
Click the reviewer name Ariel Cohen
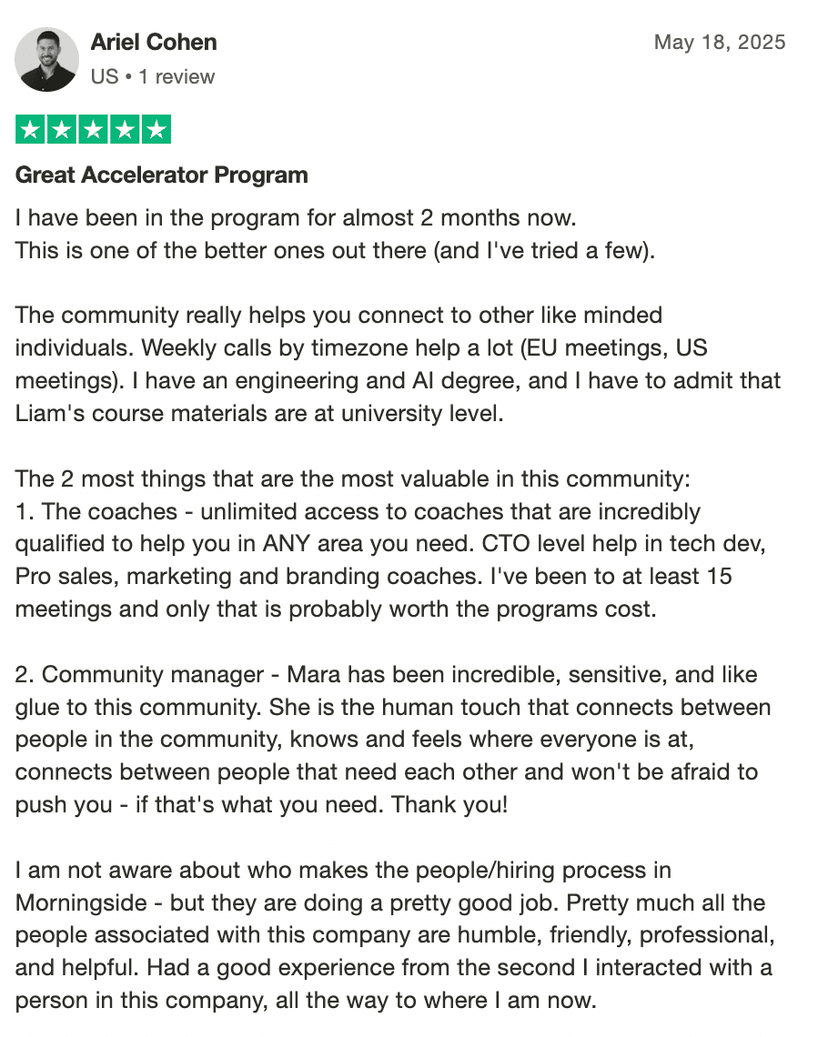[153, 42]
